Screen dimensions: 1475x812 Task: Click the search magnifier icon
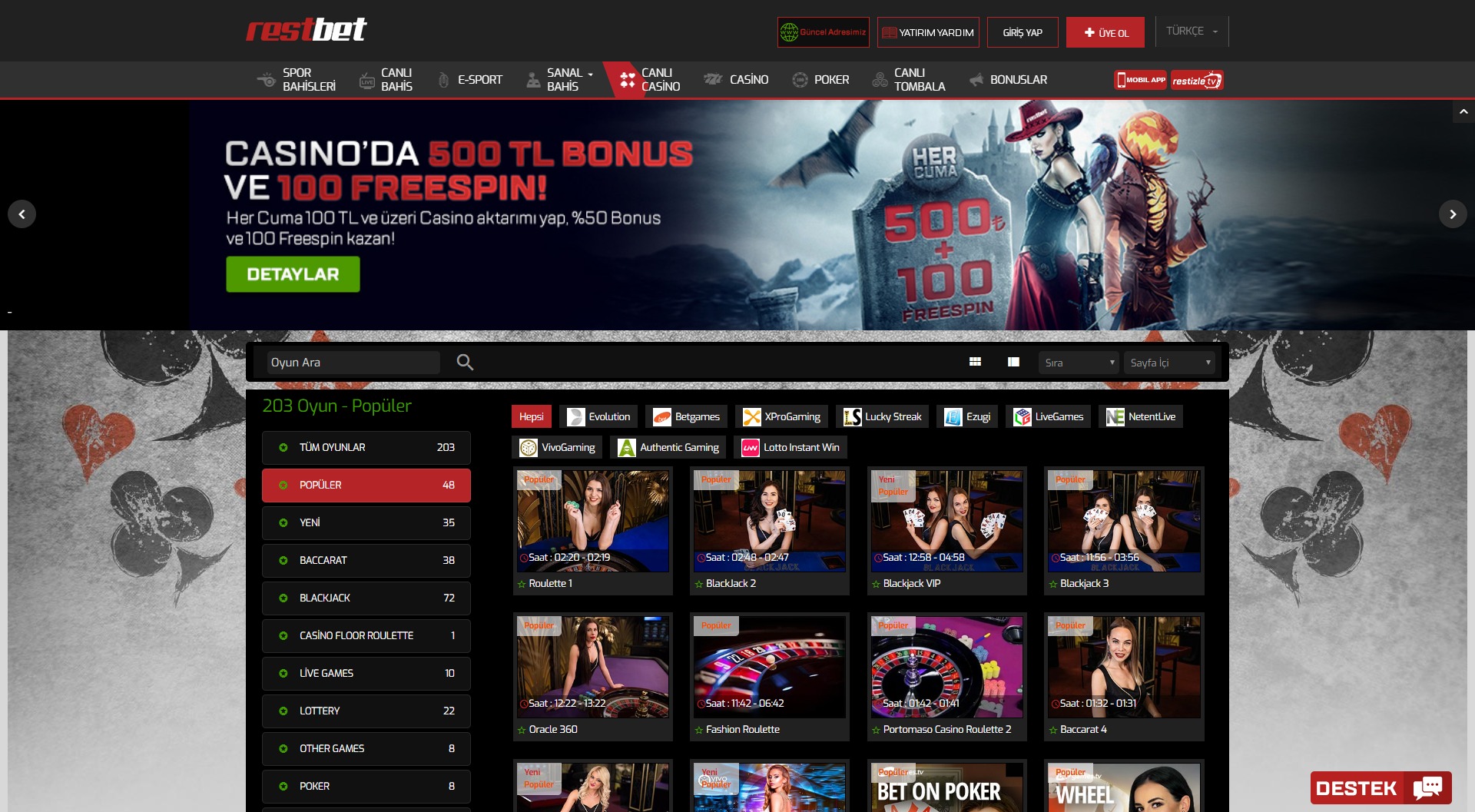[x=465, y=363]
